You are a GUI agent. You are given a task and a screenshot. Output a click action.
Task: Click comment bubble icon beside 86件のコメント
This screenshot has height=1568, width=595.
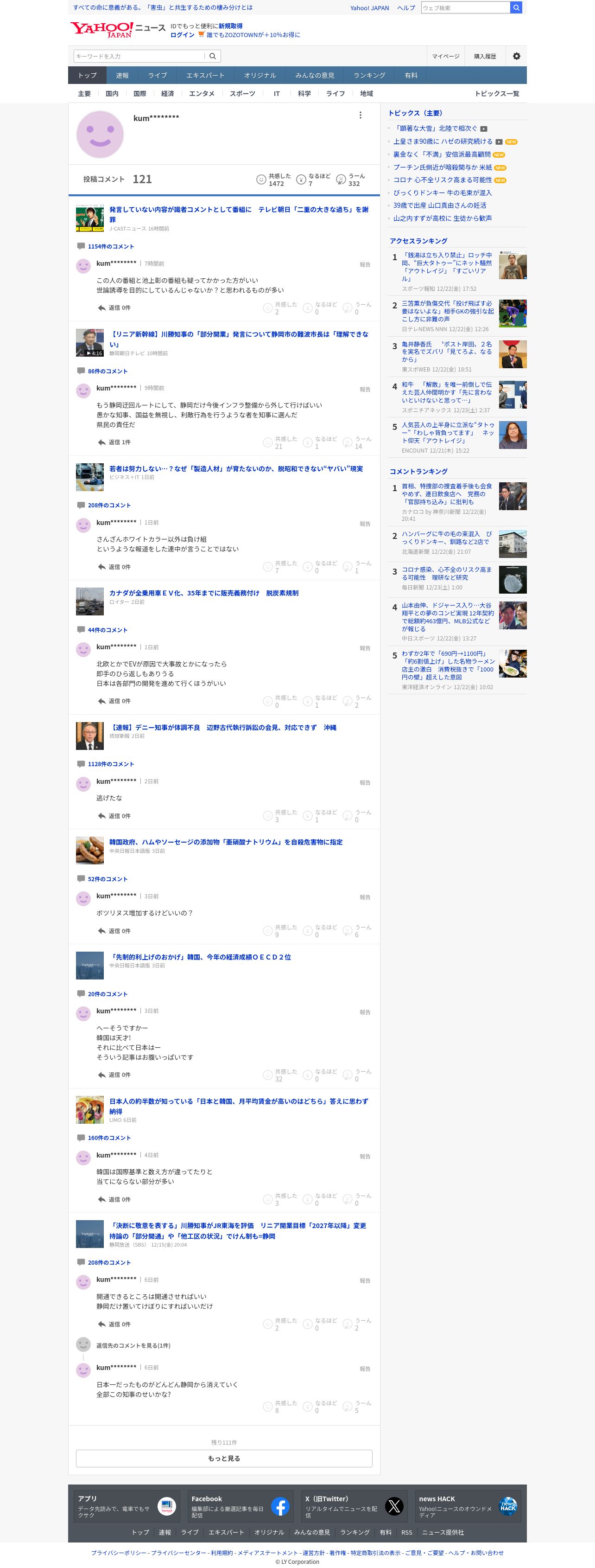pyautogui.click(x=81, y=371)
